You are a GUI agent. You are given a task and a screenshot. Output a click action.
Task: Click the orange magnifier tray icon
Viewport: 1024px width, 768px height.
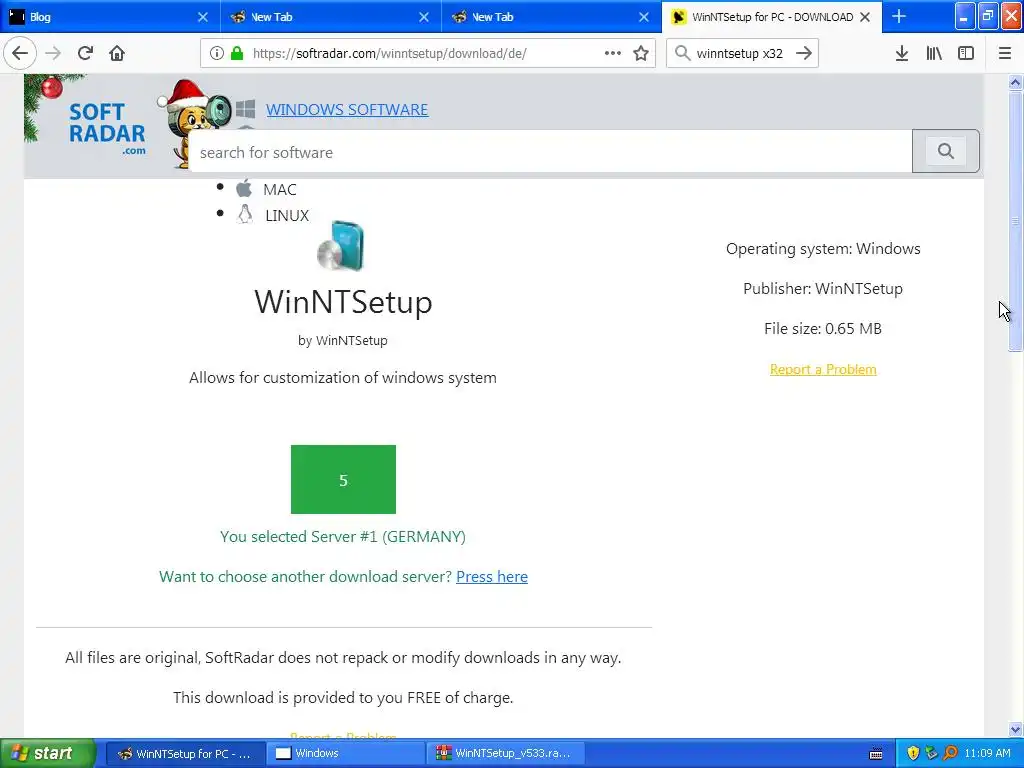(950, 753)
